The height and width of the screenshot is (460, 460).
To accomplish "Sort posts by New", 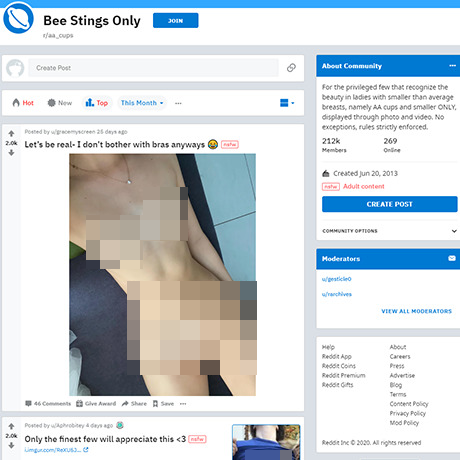I will tap(60, 103).
